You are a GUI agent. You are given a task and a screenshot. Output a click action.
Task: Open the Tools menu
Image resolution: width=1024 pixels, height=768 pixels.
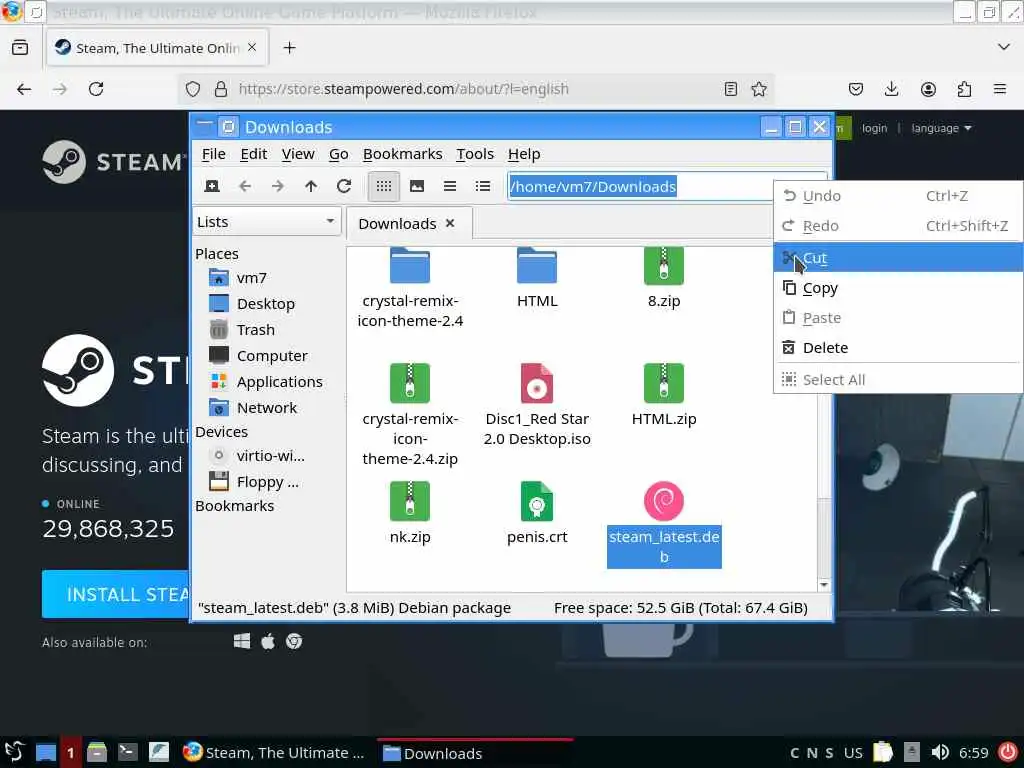click(475, 154)
